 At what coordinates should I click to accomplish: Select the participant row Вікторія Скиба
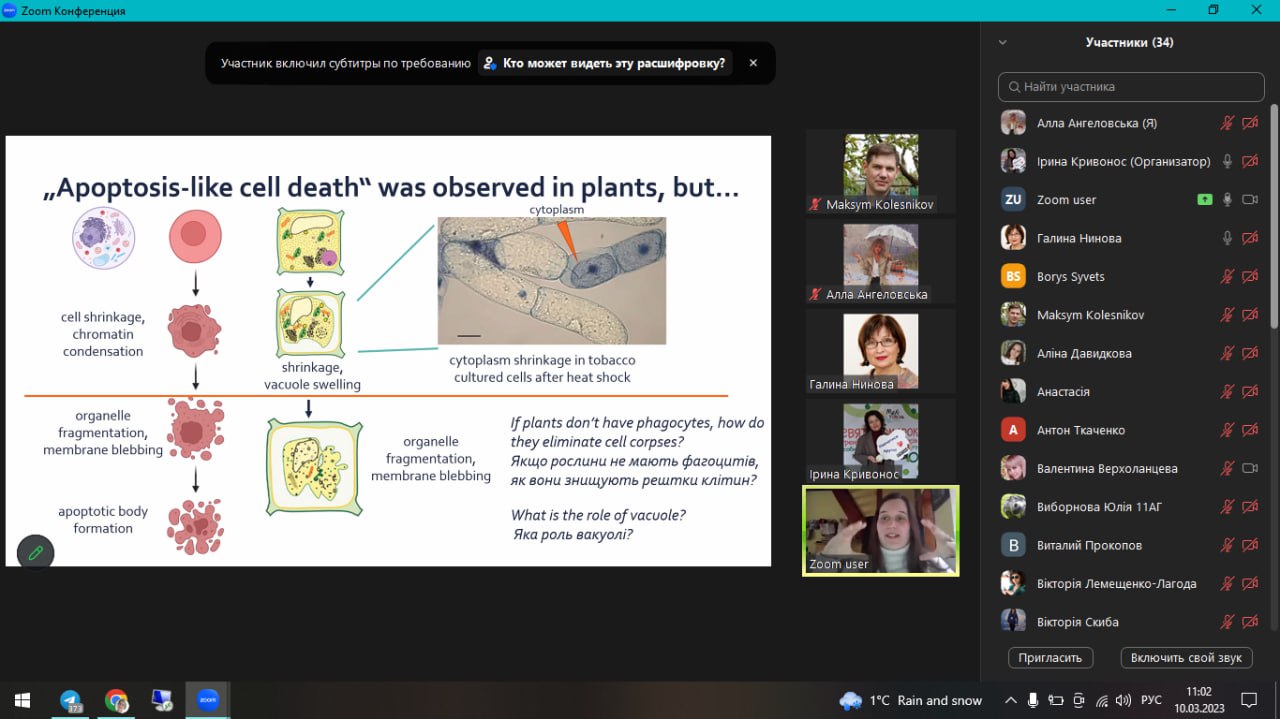pyautogui.click(x=1131, y=622)
